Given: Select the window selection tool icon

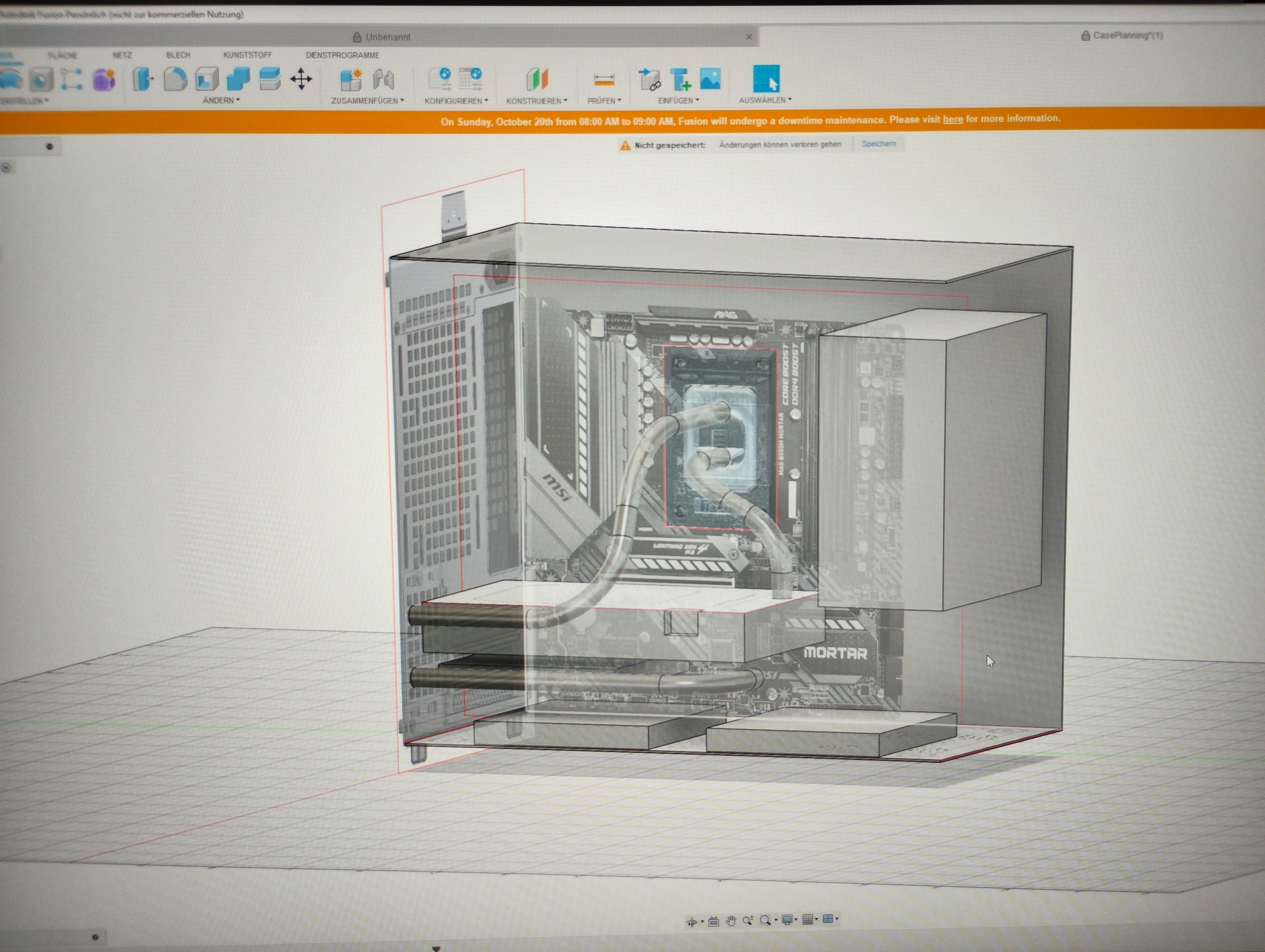Looking at the screenshot, I should 766,79.
